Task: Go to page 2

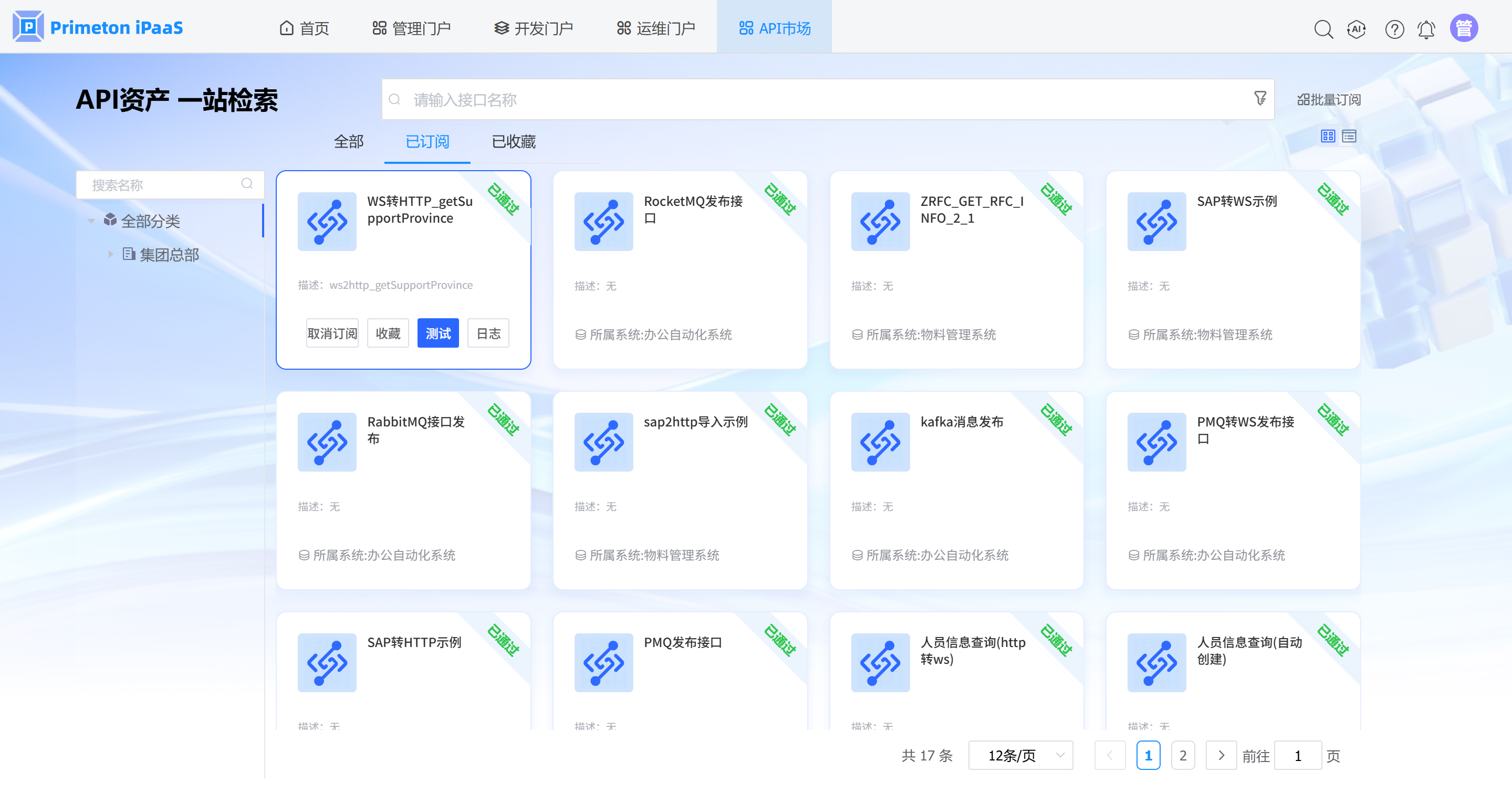Action: click(1183, 755)
